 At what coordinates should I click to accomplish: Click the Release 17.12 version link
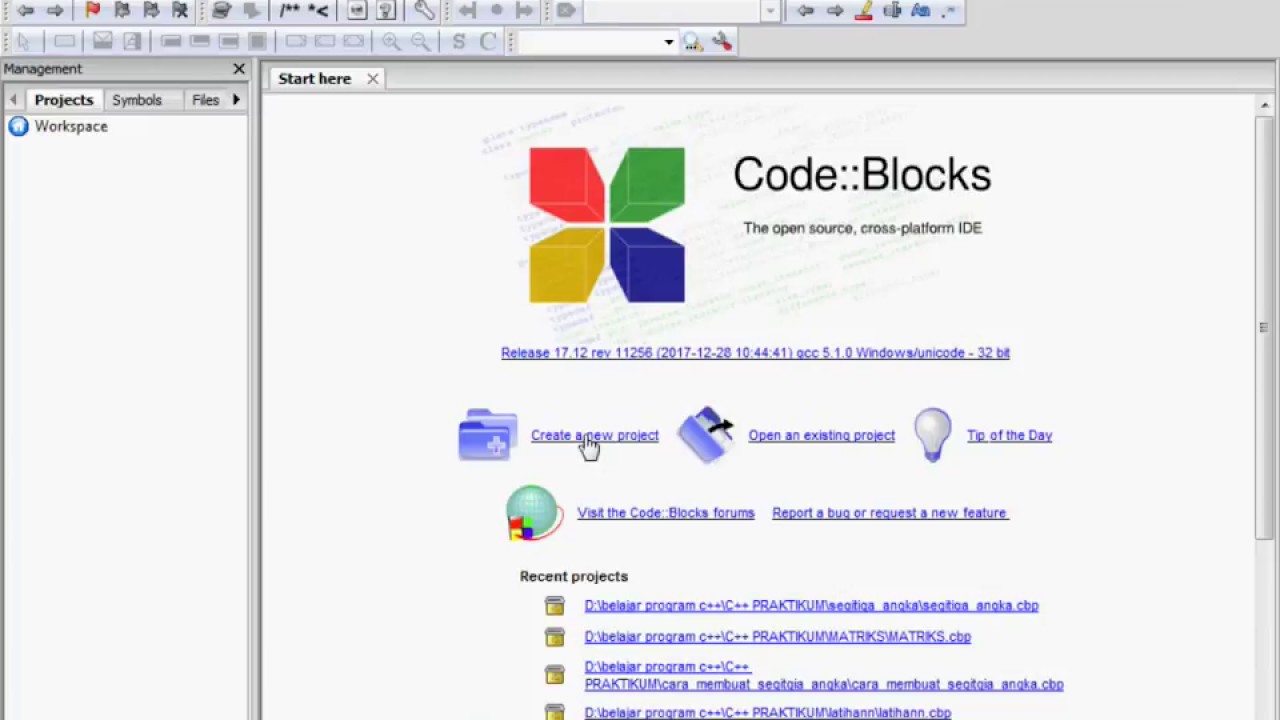[755, 353]
